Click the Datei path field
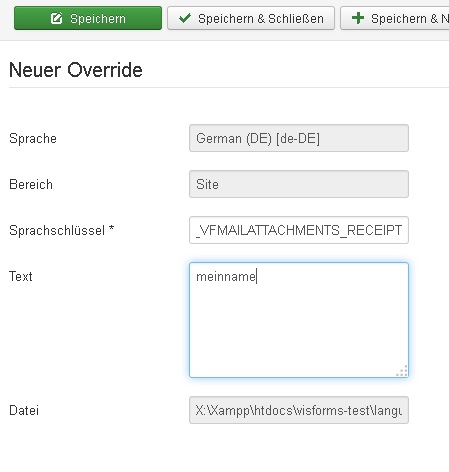 click(x=299, y=410)
